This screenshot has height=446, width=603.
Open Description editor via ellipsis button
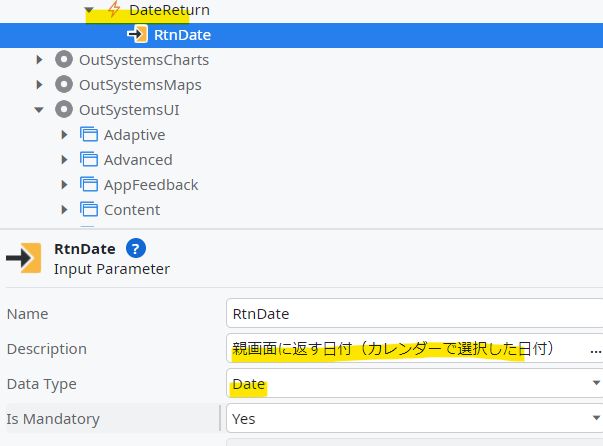click(596, 349)
